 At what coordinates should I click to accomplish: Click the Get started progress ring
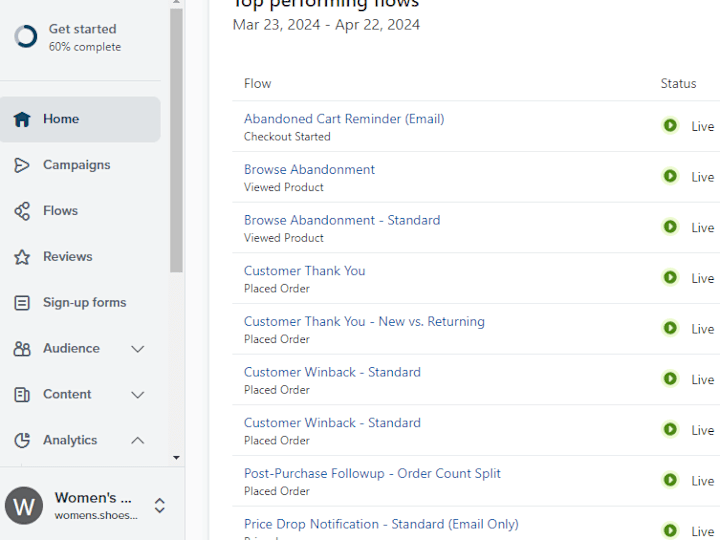coord(26,36)
